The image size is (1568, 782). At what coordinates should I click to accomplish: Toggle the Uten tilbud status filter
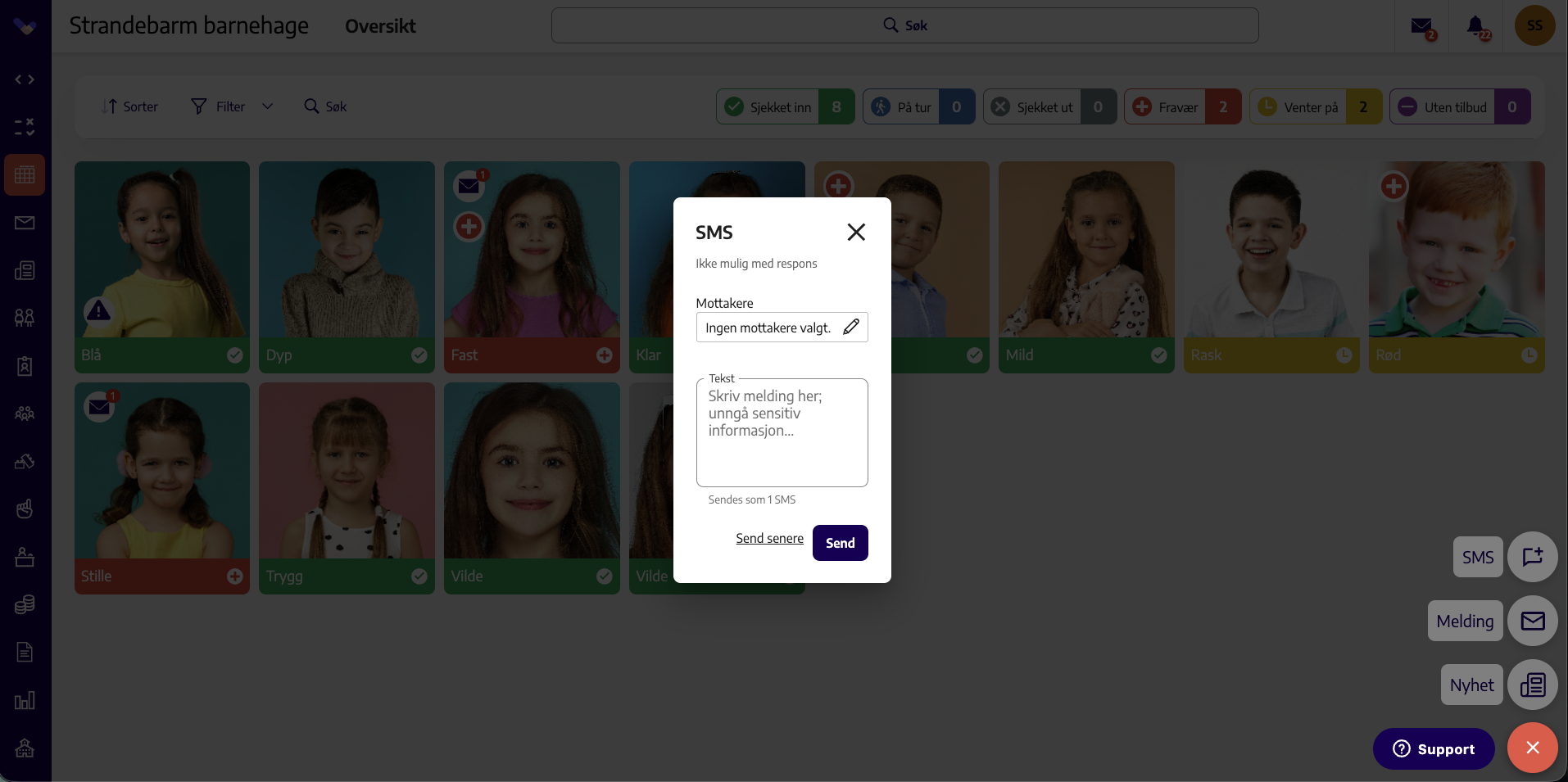pos(1460,106)
